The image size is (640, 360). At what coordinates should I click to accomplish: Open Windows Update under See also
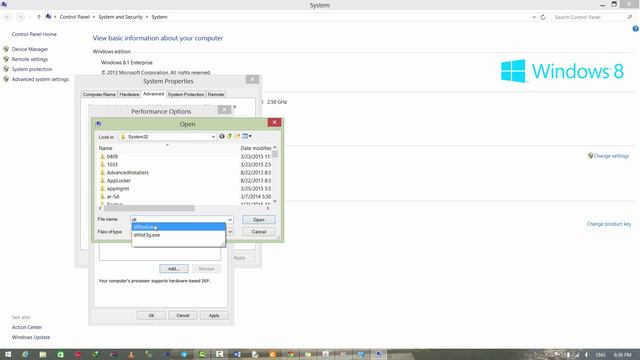click(31, 337)
